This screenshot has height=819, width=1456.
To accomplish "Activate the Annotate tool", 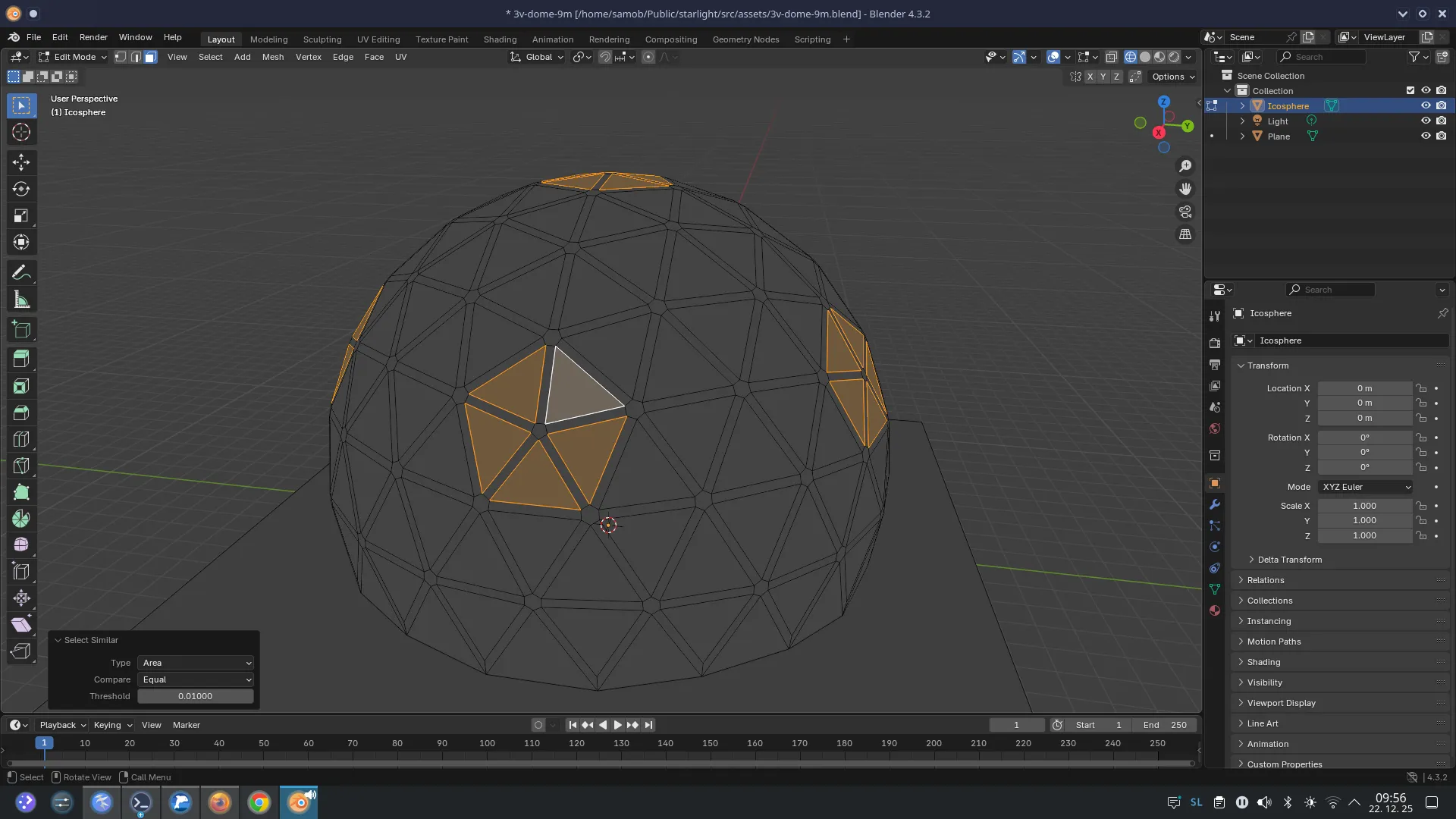I will (21, 271).
